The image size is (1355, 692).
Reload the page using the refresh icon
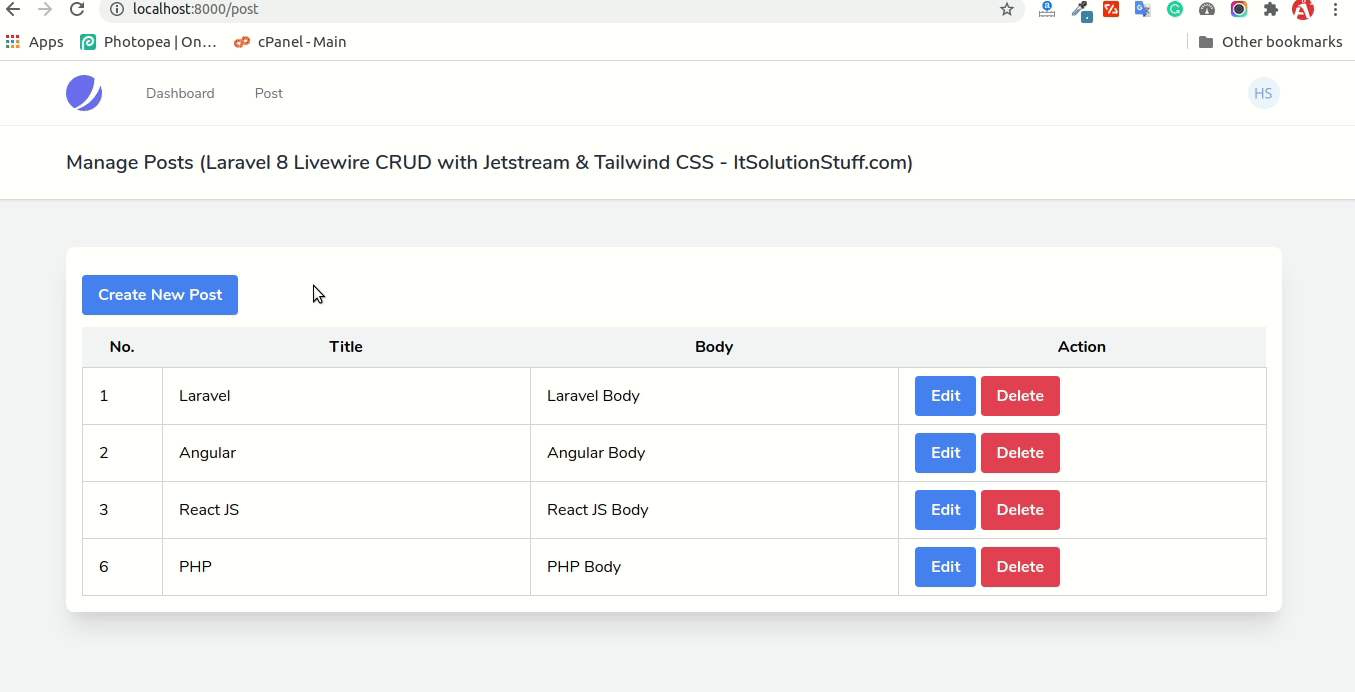tap(77, 10)
